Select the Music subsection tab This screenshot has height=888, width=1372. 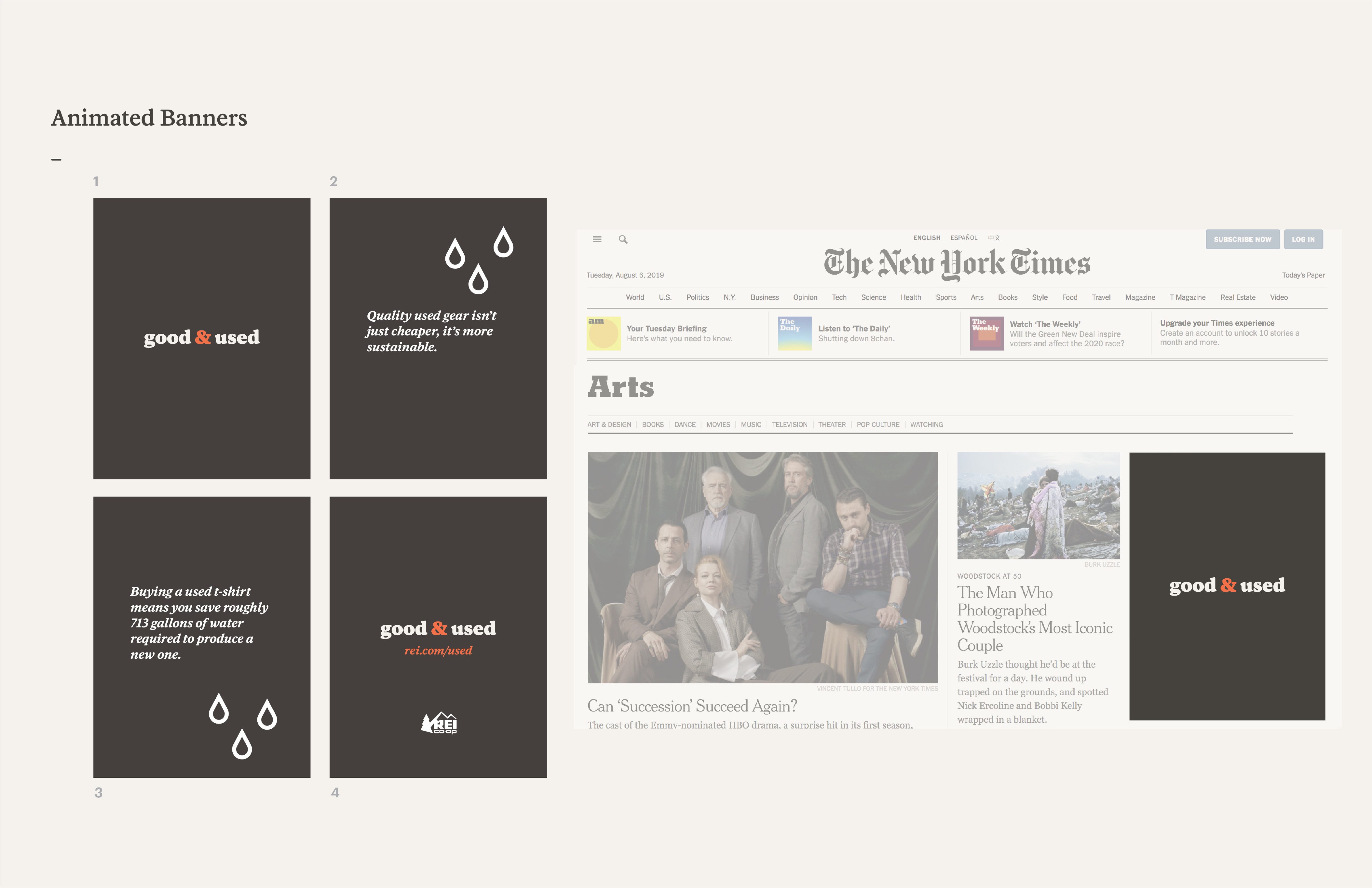(x=751, y=424)
